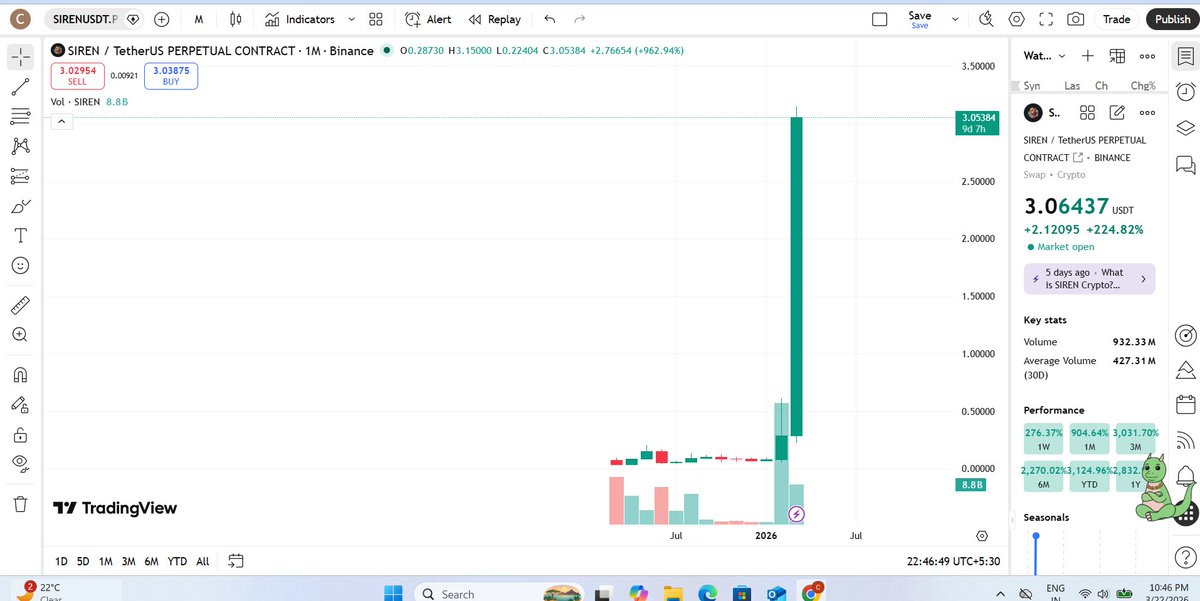Open the indicator templates grid icon
This screenshot has width=1200, height=601.
tap(375, 19)
